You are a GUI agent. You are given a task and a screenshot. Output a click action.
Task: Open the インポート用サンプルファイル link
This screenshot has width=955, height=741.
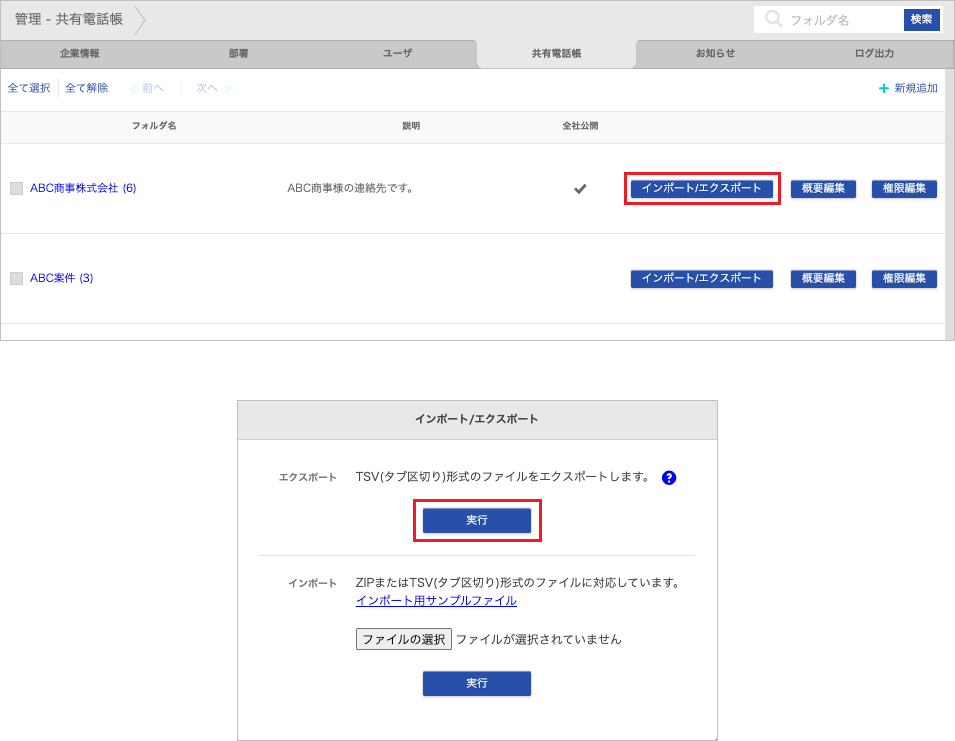(x=436, y=601)
